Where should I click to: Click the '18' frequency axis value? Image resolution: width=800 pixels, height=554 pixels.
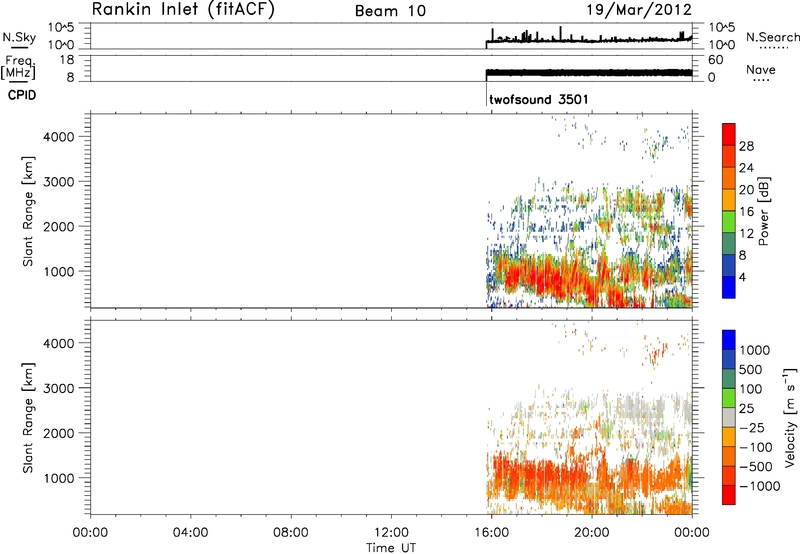67,60
